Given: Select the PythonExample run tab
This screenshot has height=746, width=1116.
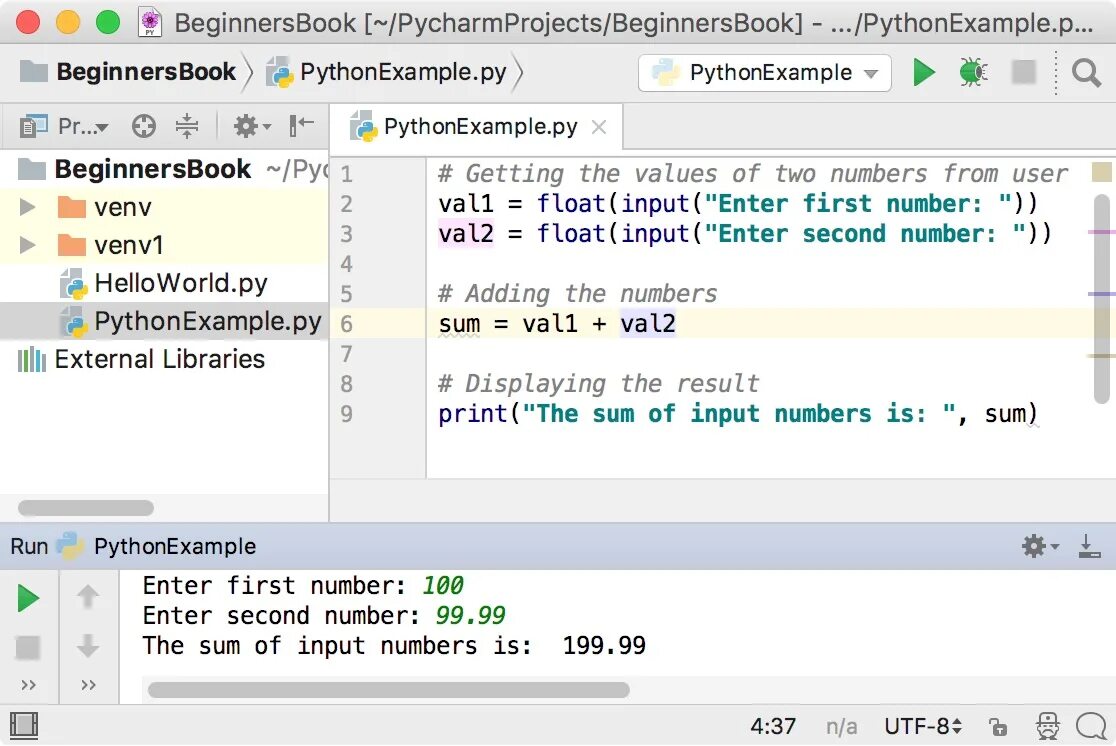Looking at the screenshot, I should coord(158,547).
